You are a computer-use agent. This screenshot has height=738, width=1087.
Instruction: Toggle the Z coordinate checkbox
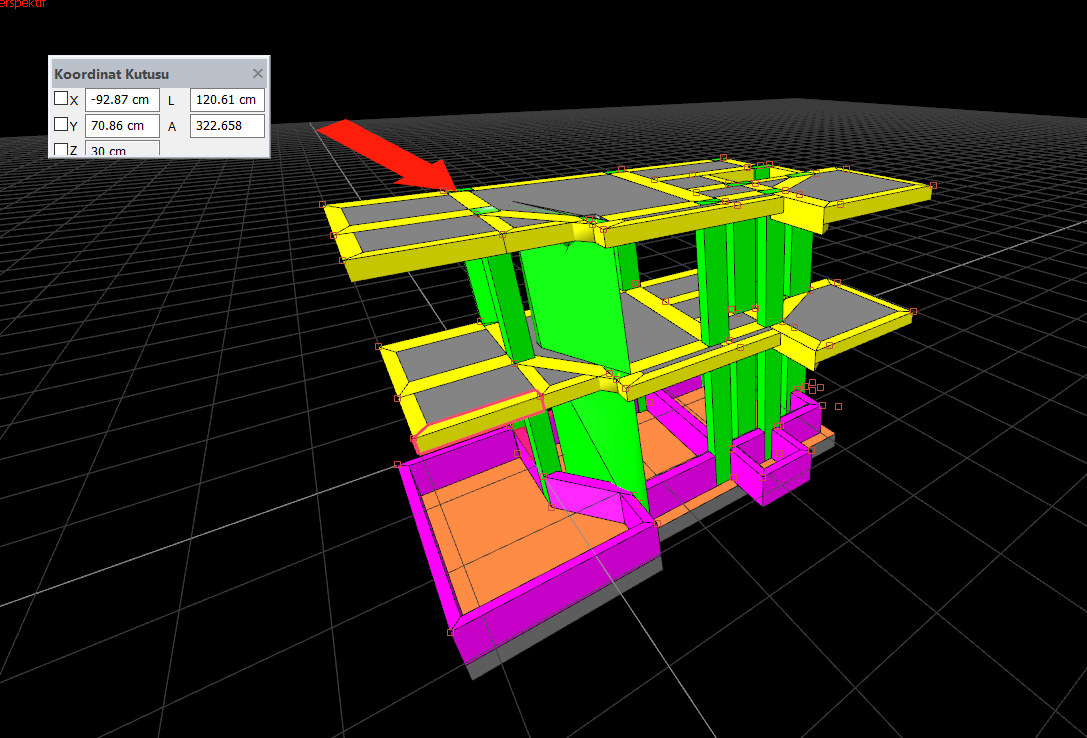[61, 150]
